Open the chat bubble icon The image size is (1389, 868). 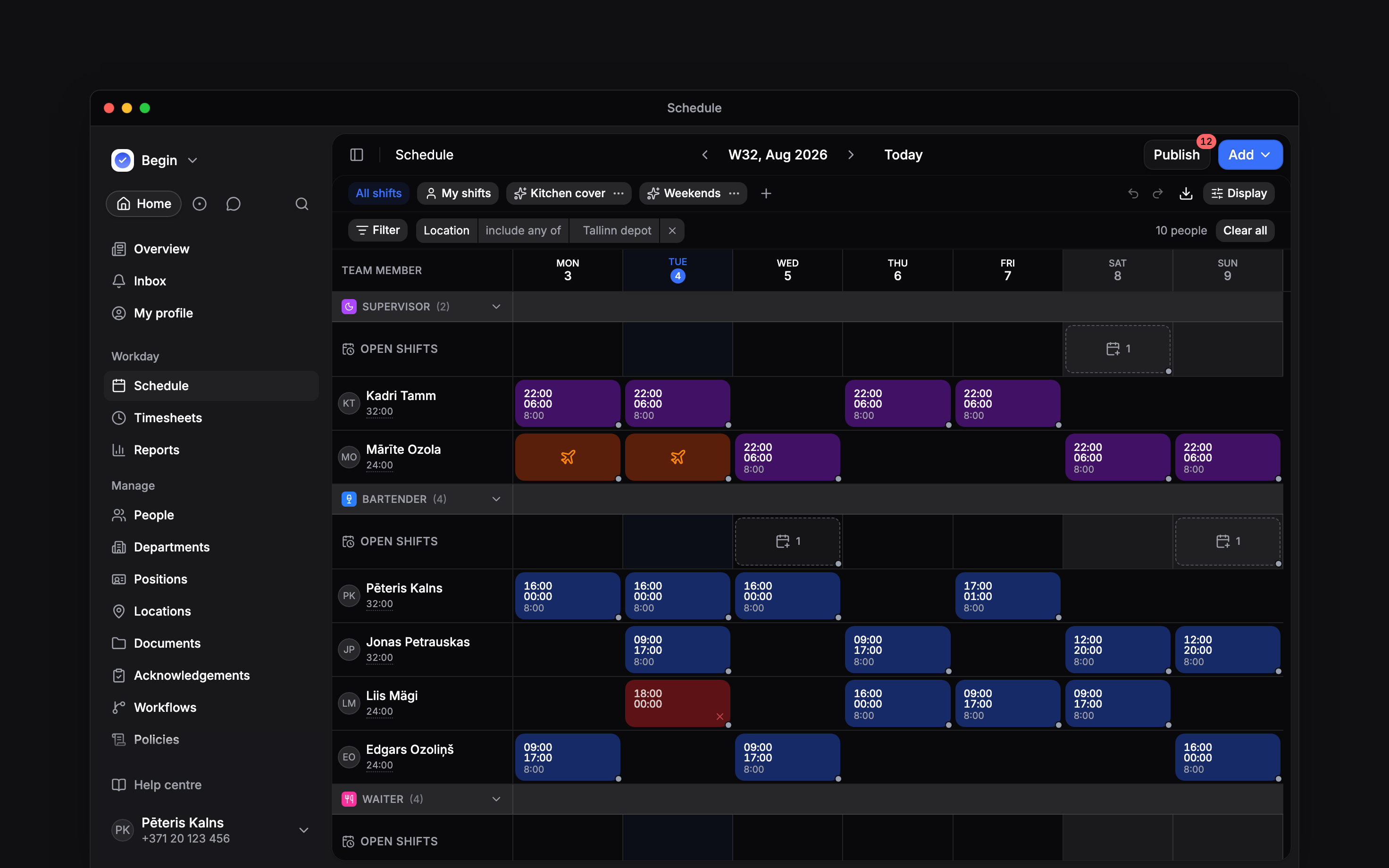click(233, 204)
